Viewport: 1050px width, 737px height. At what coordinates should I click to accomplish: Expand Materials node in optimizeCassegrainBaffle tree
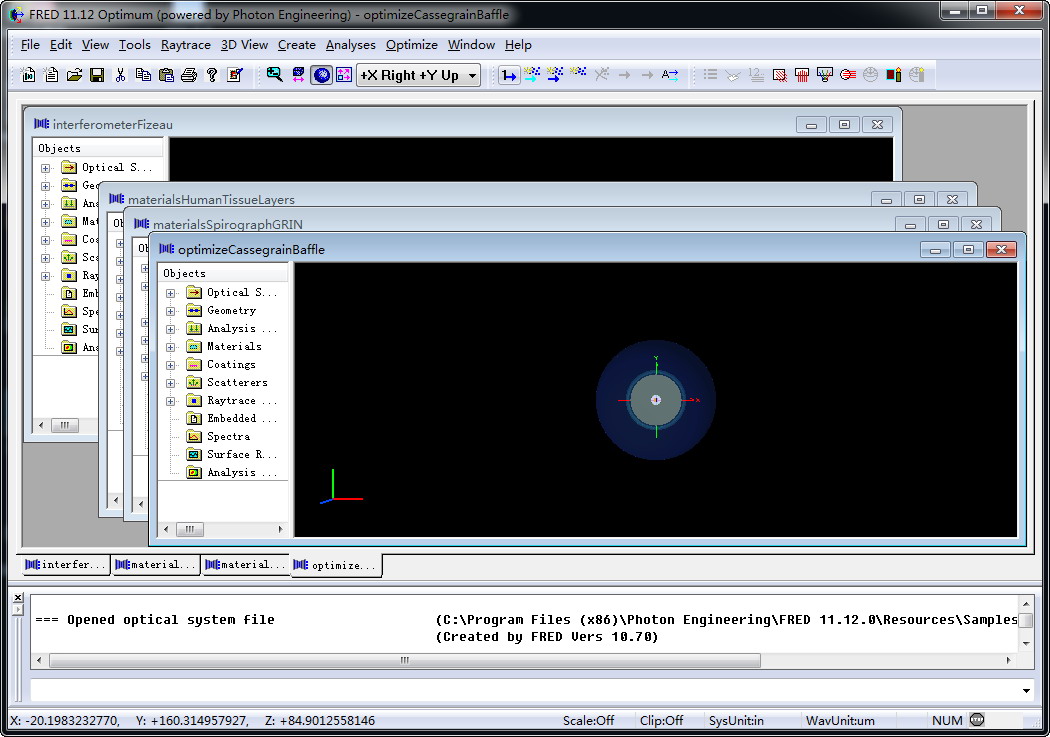click(x=171, y=347)
